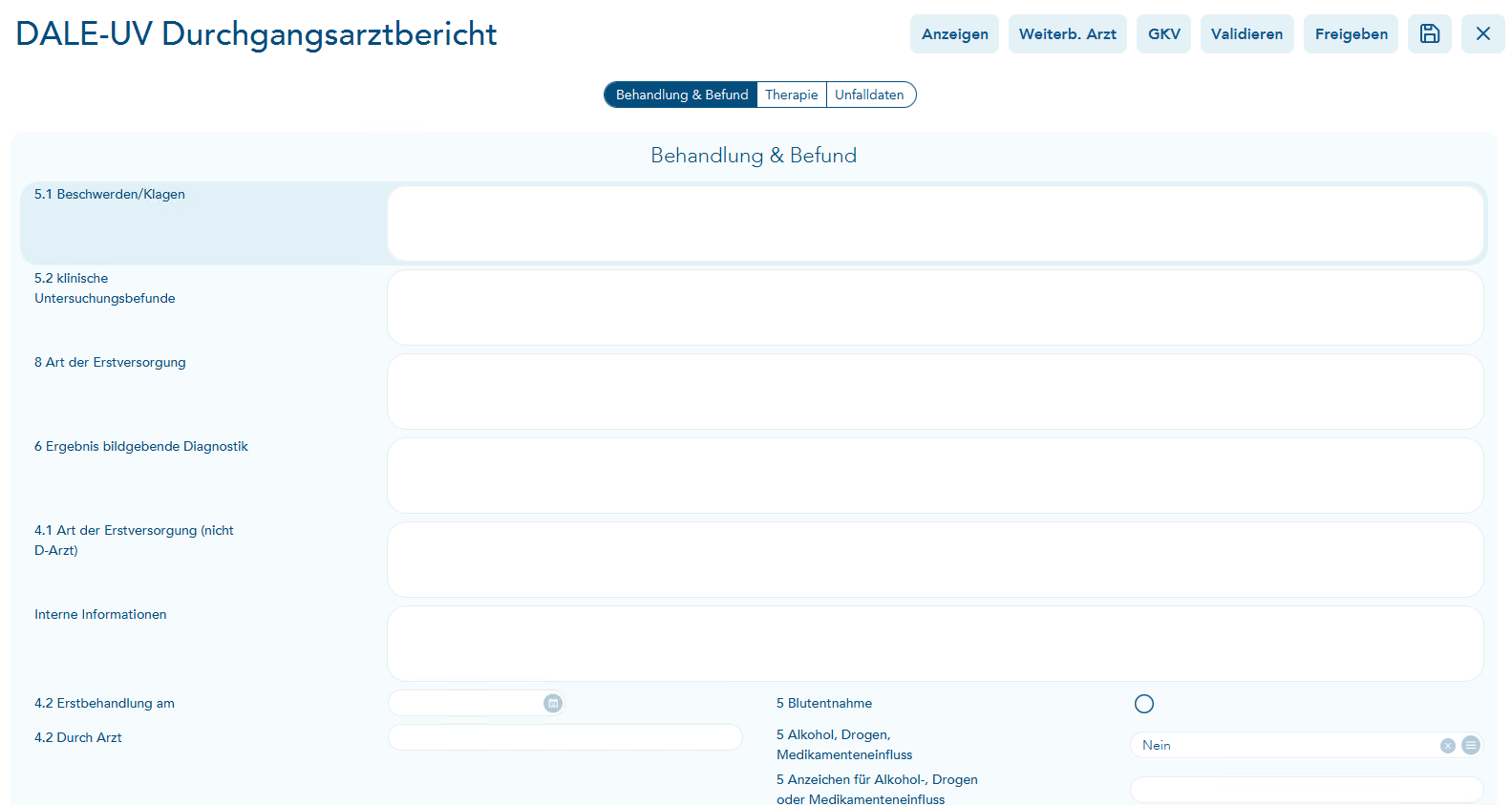Open the list icon next to 'Nein'

pos(1471,745)
